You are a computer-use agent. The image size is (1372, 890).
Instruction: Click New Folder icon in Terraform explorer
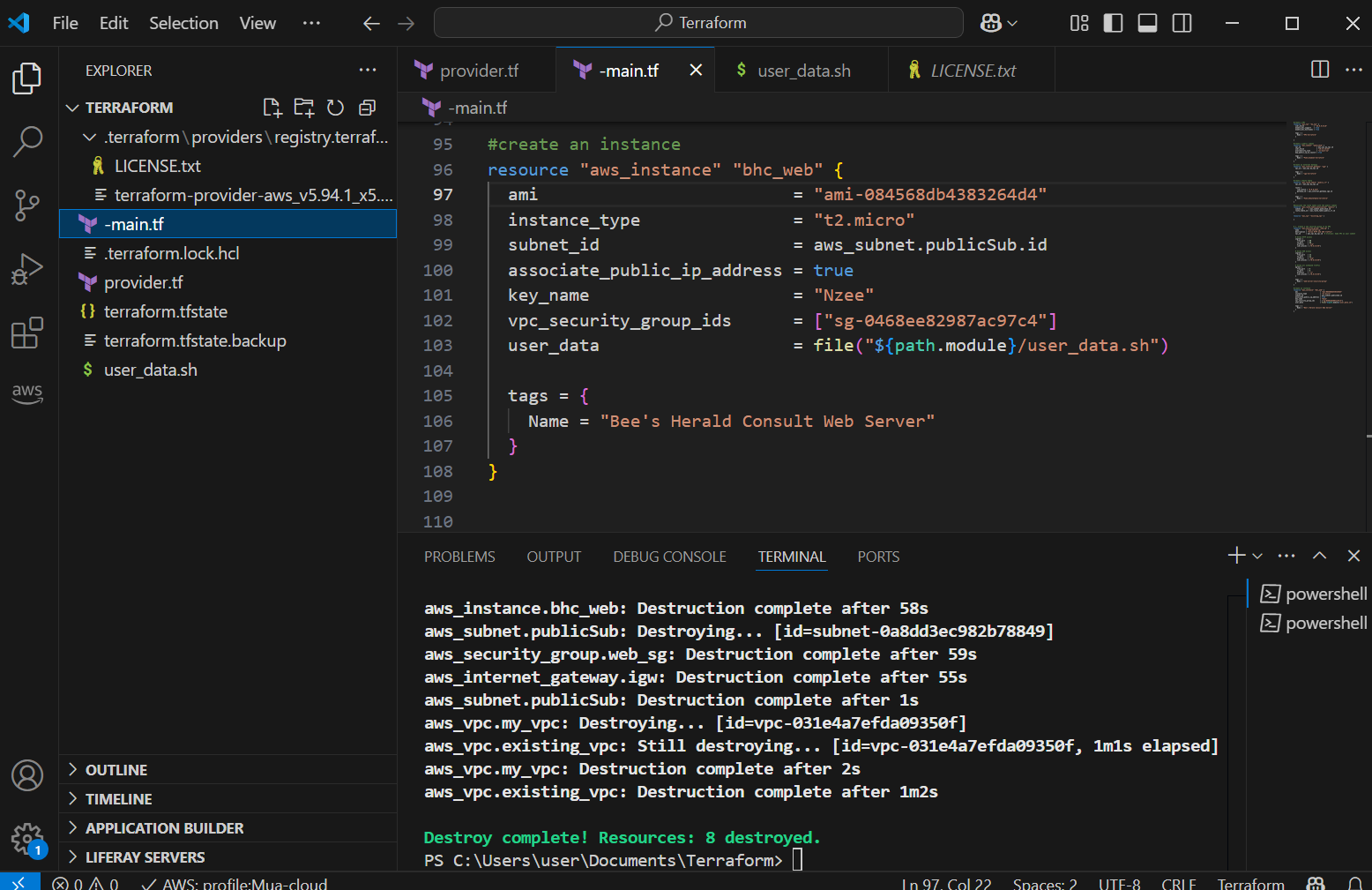(x=304, y=108)
